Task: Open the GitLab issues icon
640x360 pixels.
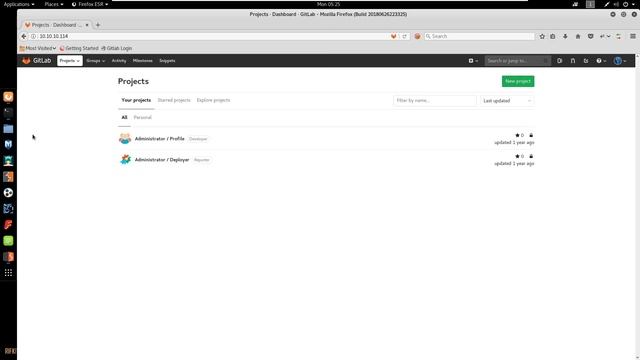Action: coord(560,61)
